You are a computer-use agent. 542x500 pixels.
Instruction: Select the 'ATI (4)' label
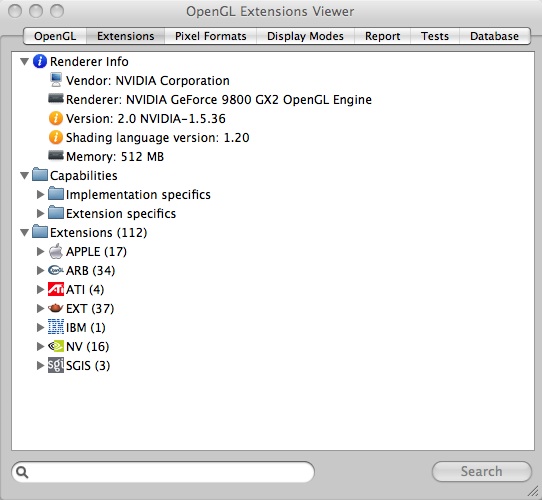85,289
